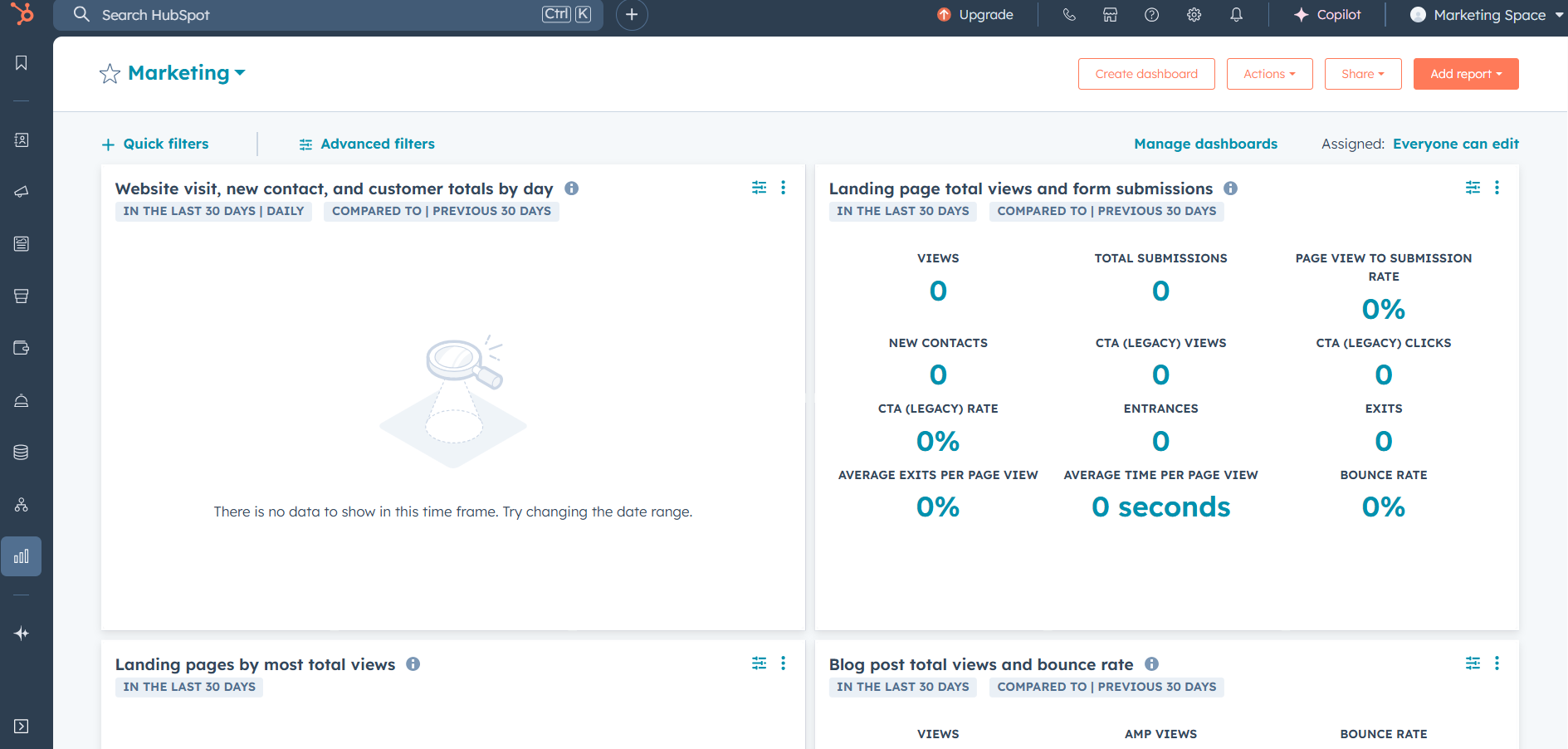Open the Automation workflows sidebar icon

(x=22, y=505)
